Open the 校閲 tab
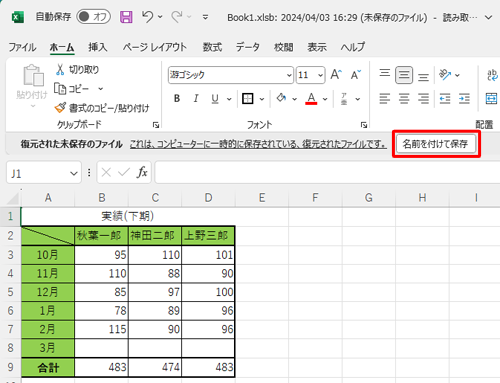 coord(283,47)
